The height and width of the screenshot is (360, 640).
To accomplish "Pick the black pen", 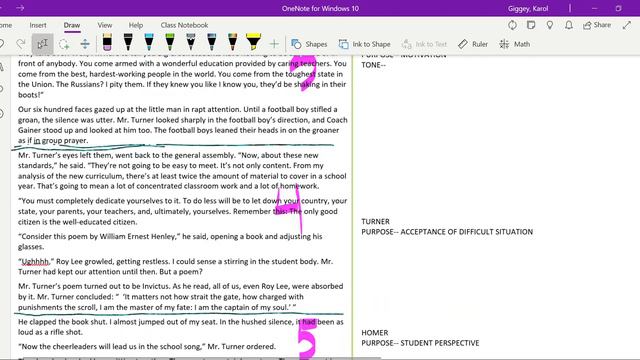I will click(128, 42).
